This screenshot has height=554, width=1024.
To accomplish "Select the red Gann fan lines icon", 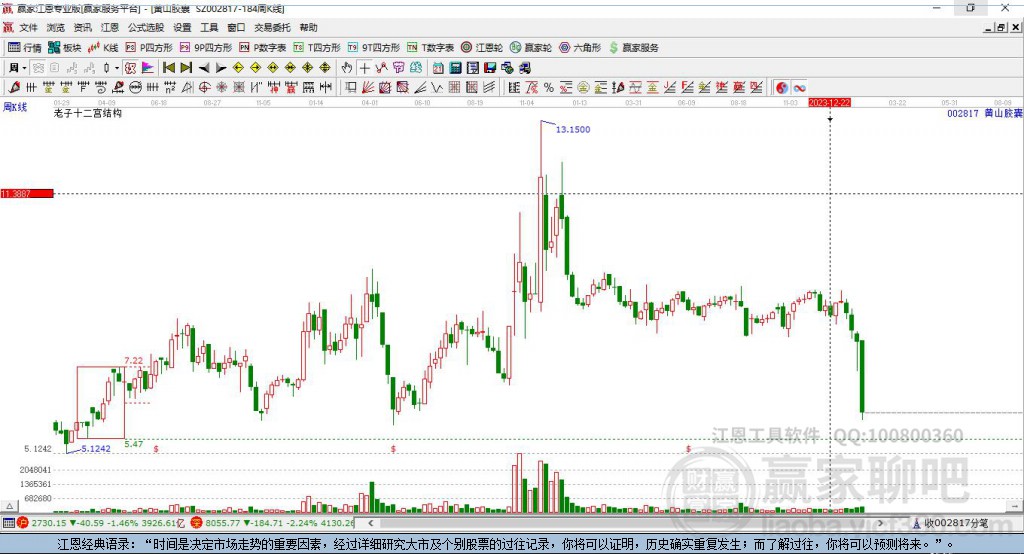I will pos(368,88).
